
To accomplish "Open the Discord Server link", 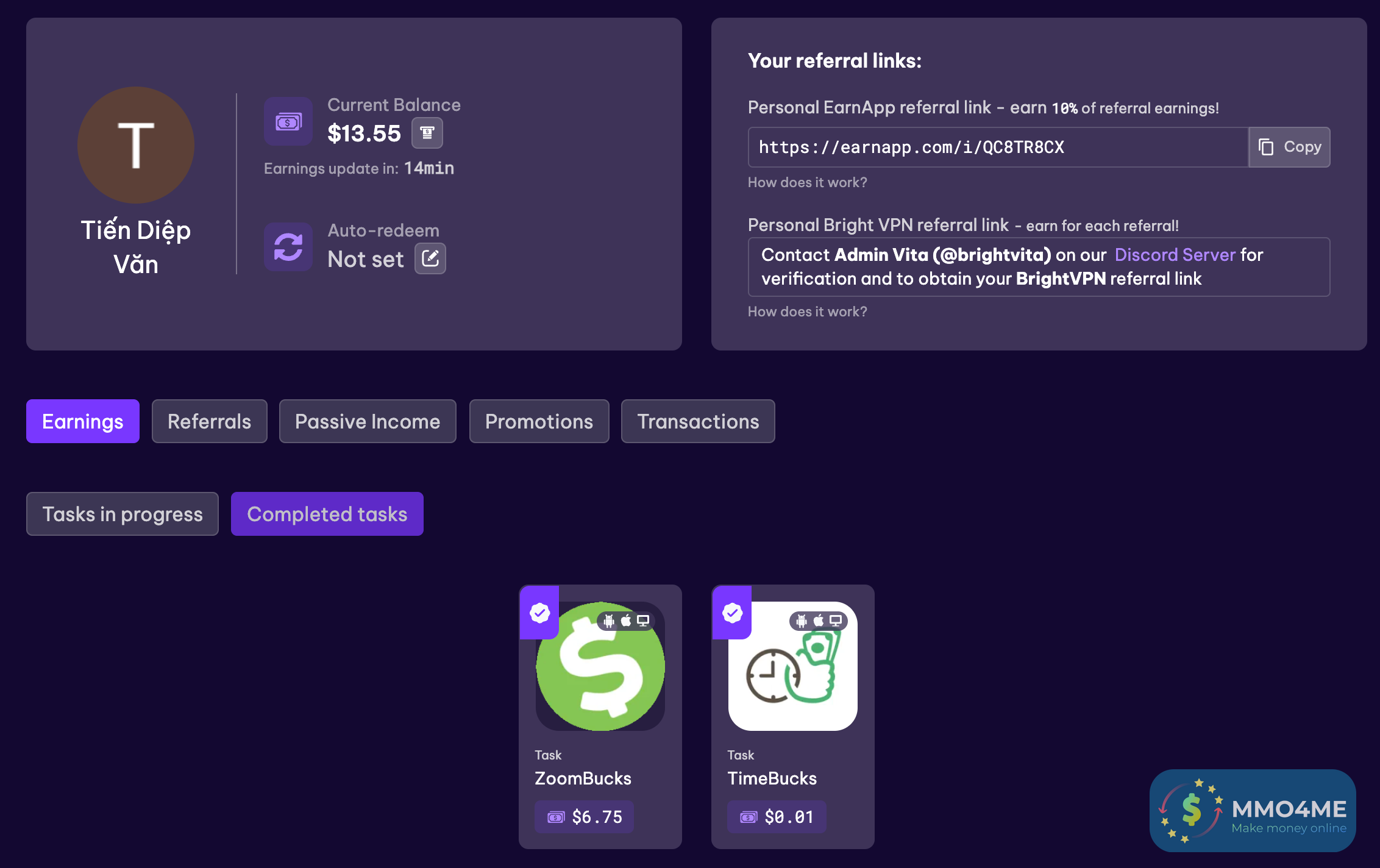I will tap(1175, 255).
